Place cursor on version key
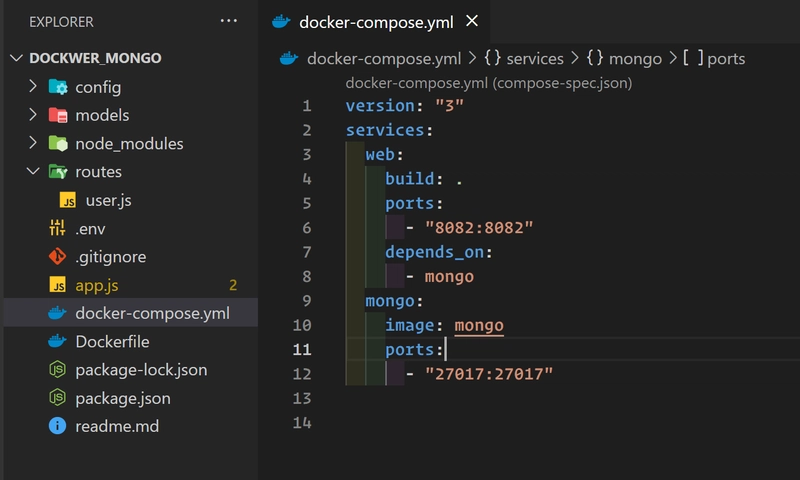The height and width of the screenshot is (480, 800). point(380,106)
